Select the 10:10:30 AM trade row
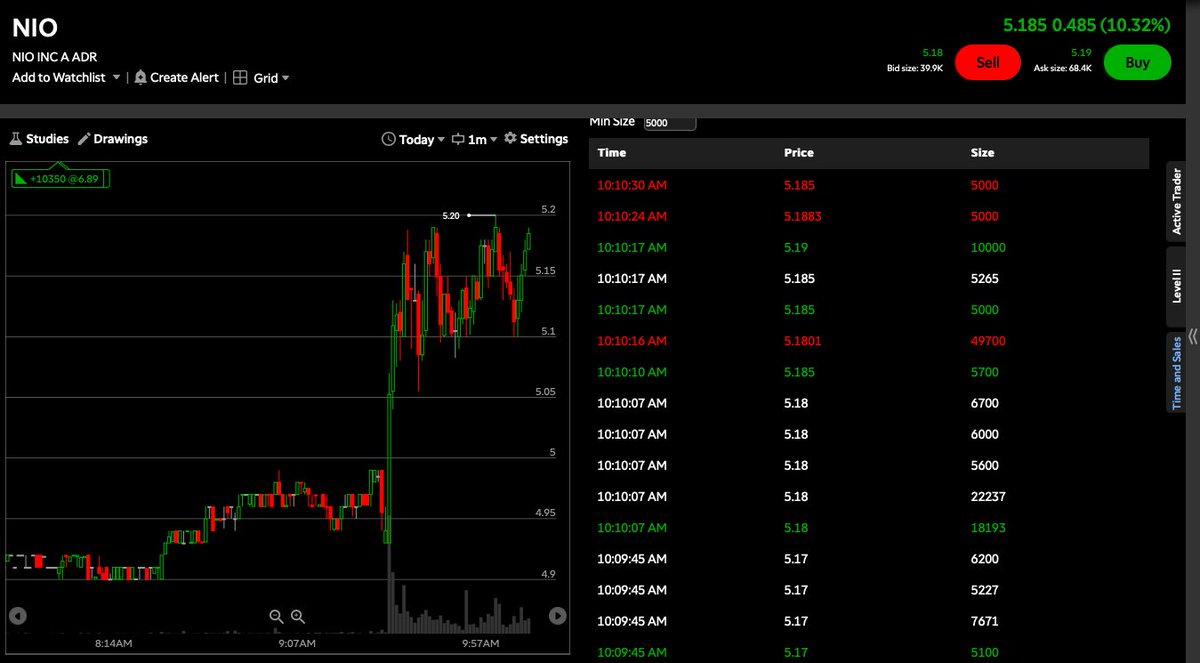 pos(869,185)
